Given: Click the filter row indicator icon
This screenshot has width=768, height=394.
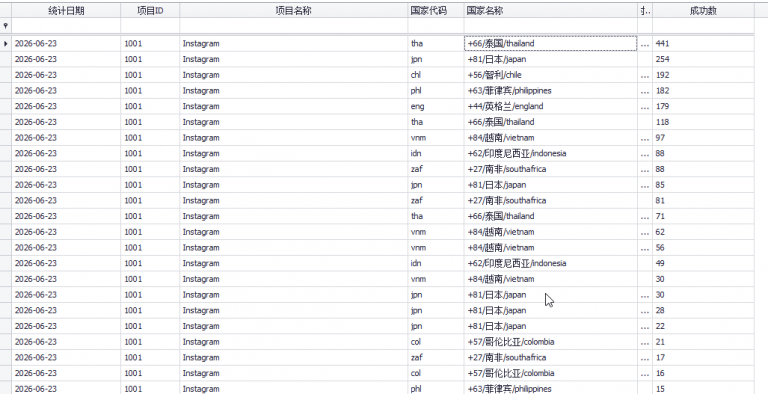Looking at the screenshot, I should (x=6, y=25).
